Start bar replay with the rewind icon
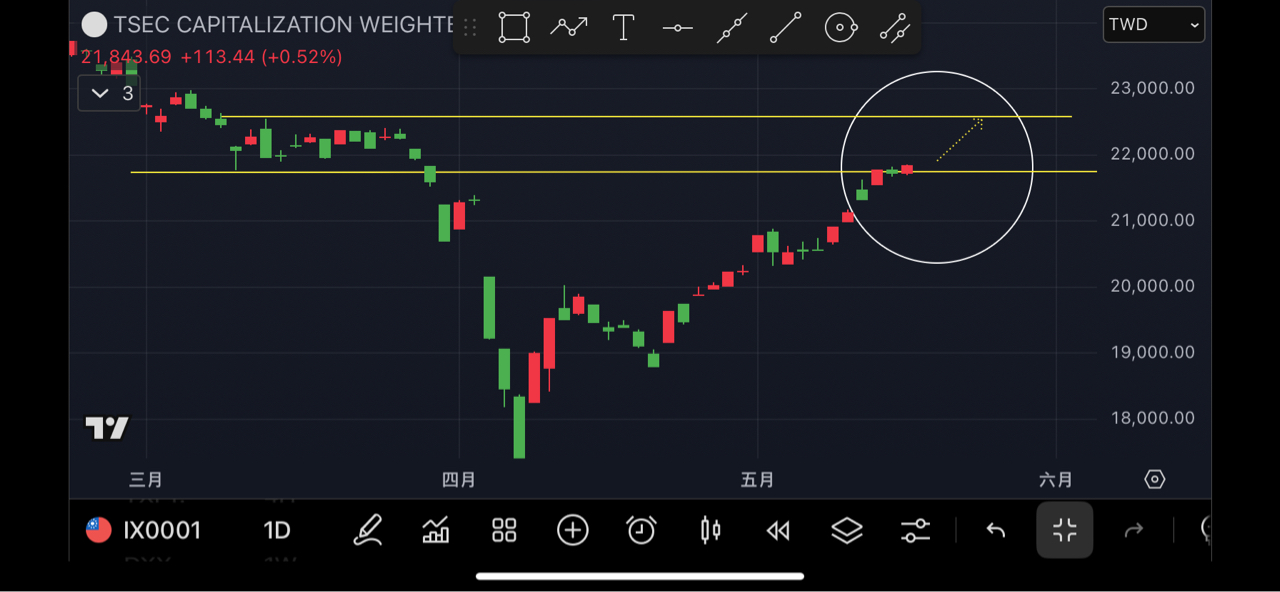 coord(778,531)
